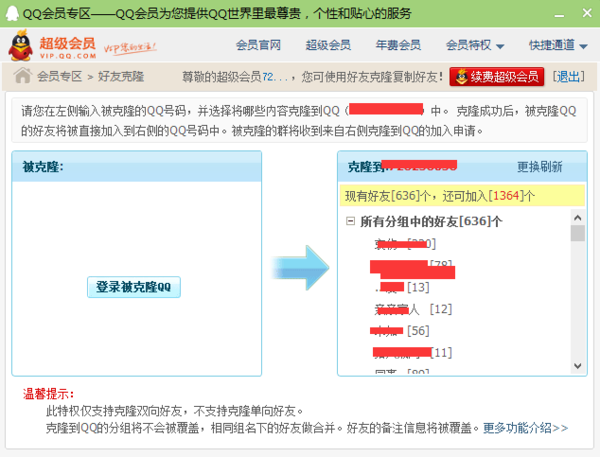Open 更多功能介绍>> link

[525, 428]
